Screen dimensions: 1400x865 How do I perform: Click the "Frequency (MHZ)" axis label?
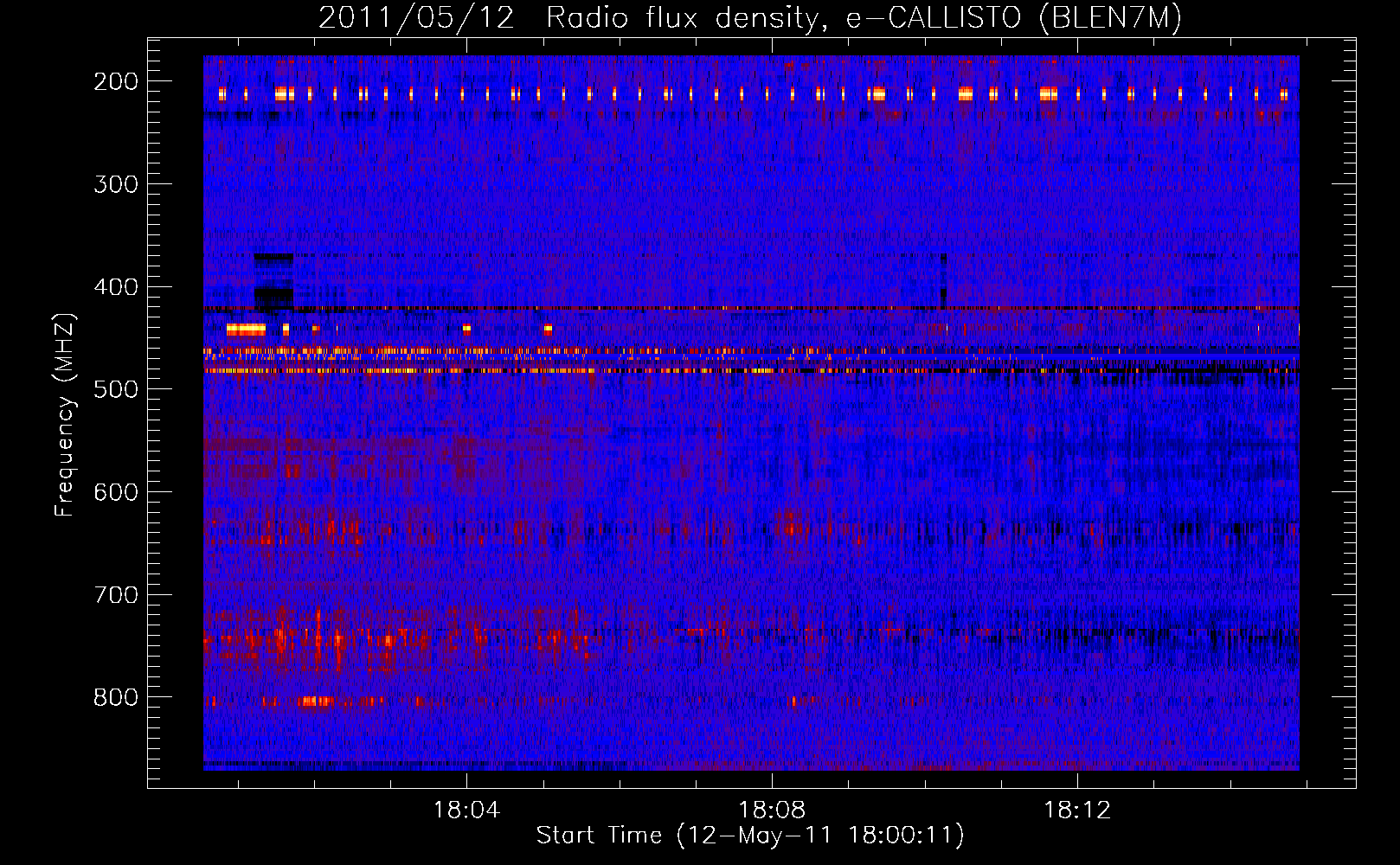click(66, 415)
